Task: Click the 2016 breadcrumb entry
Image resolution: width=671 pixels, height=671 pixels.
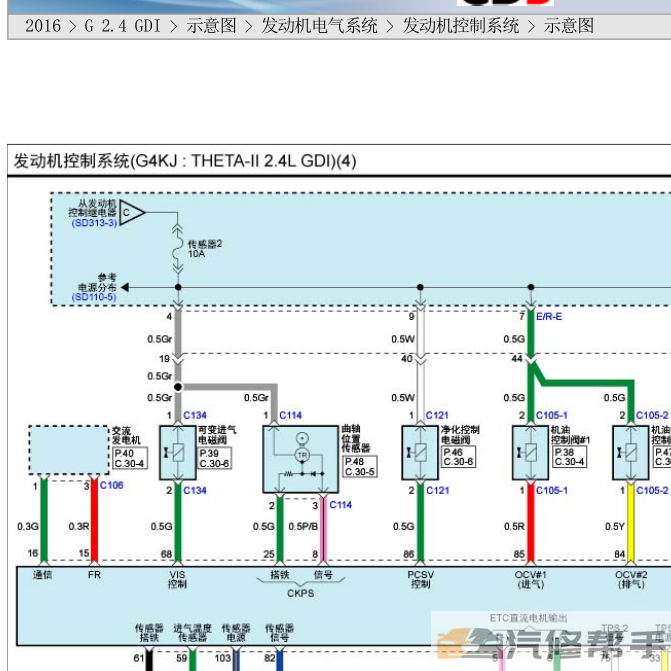Action: 43,26
